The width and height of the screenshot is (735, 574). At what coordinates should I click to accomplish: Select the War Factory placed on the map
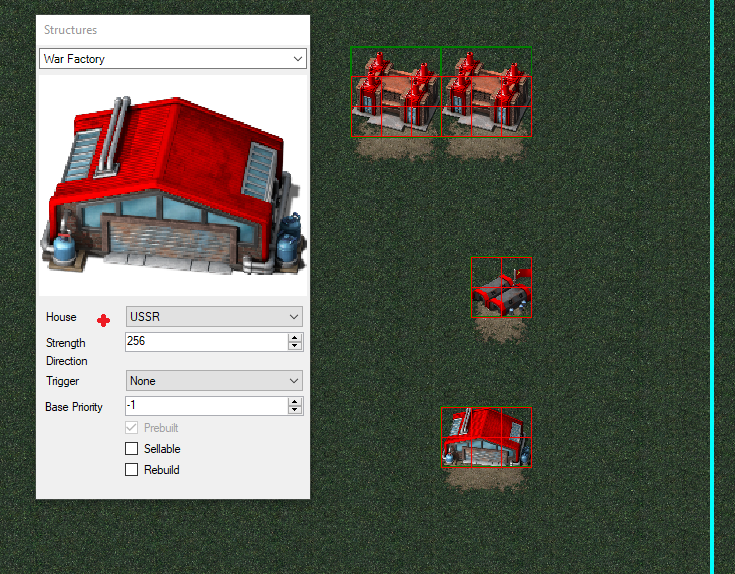[x=487, y=437]
